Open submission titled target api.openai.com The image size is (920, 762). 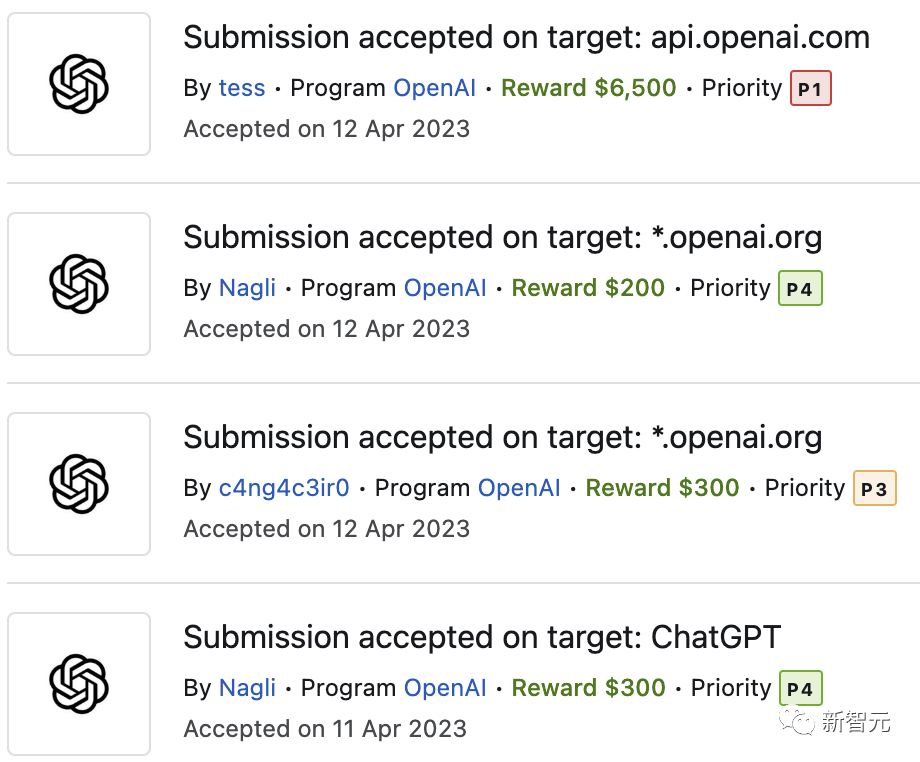[526, 38]
